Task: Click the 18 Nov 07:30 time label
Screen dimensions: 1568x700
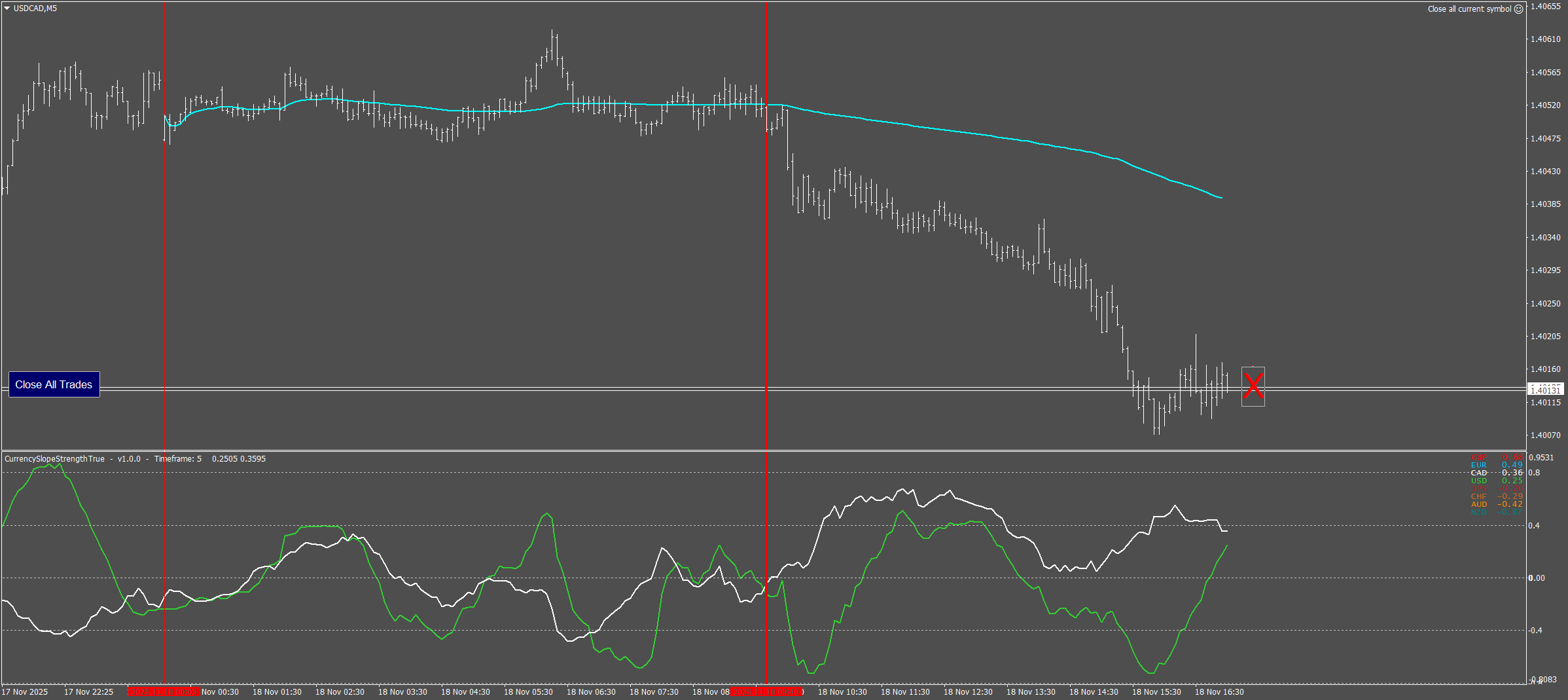Action: tap(654, 692)
